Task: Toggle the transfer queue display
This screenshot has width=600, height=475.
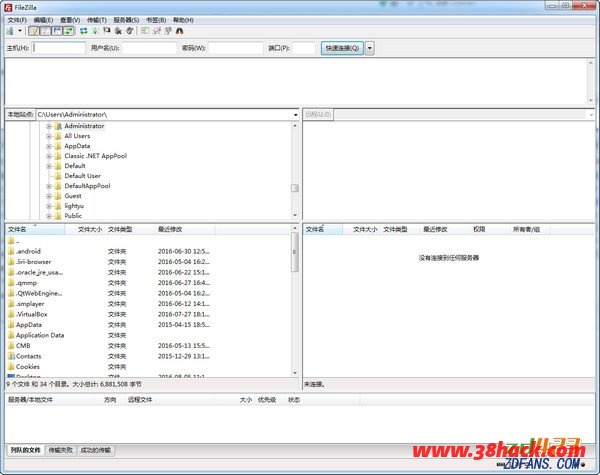Action: coord(68,31)
